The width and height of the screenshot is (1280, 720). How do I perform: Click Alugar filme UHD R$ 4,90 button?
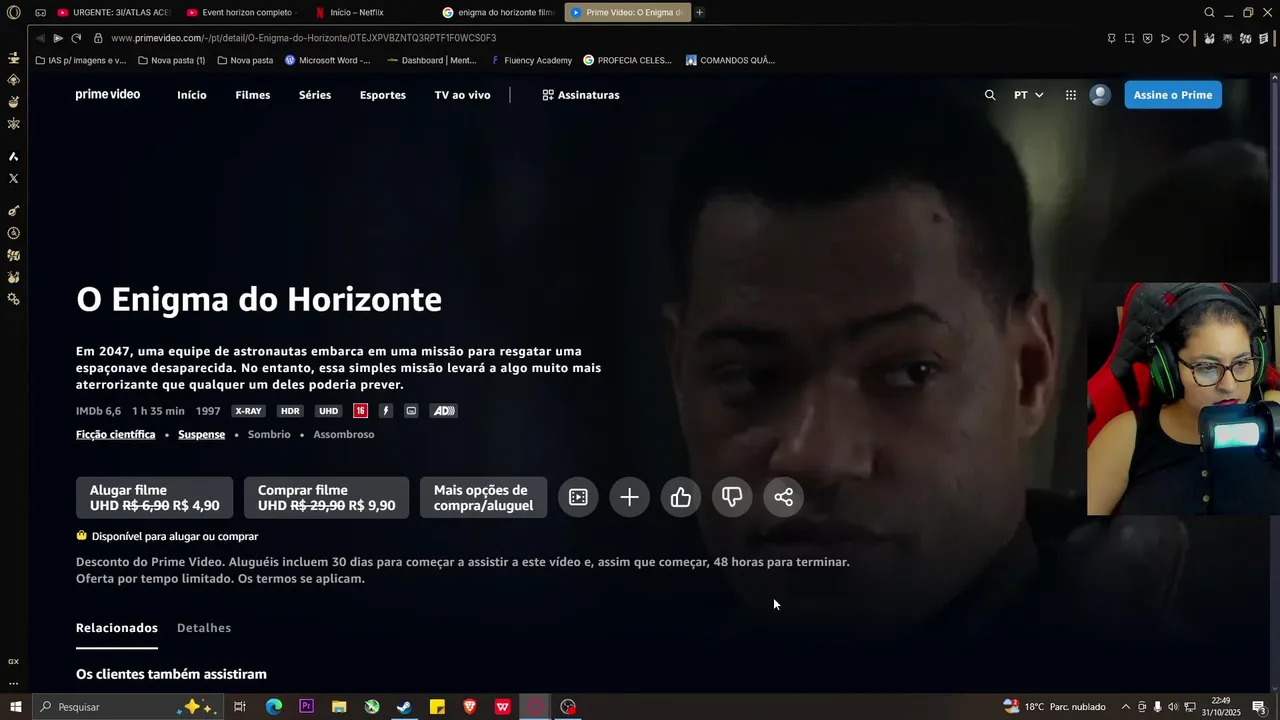coord(155,497)
